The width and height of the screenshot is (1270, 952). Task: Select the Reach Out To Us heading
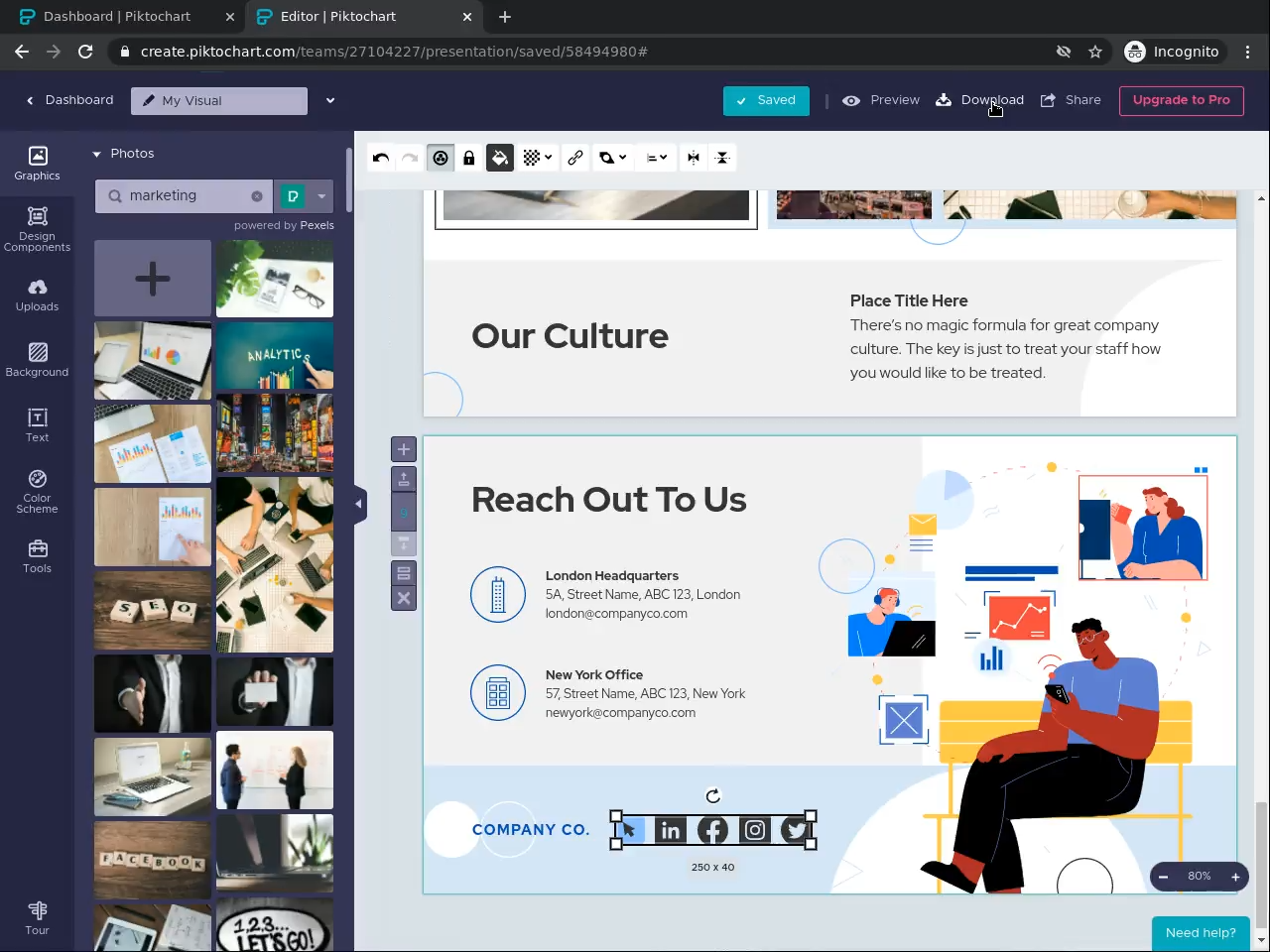(609, 500)
